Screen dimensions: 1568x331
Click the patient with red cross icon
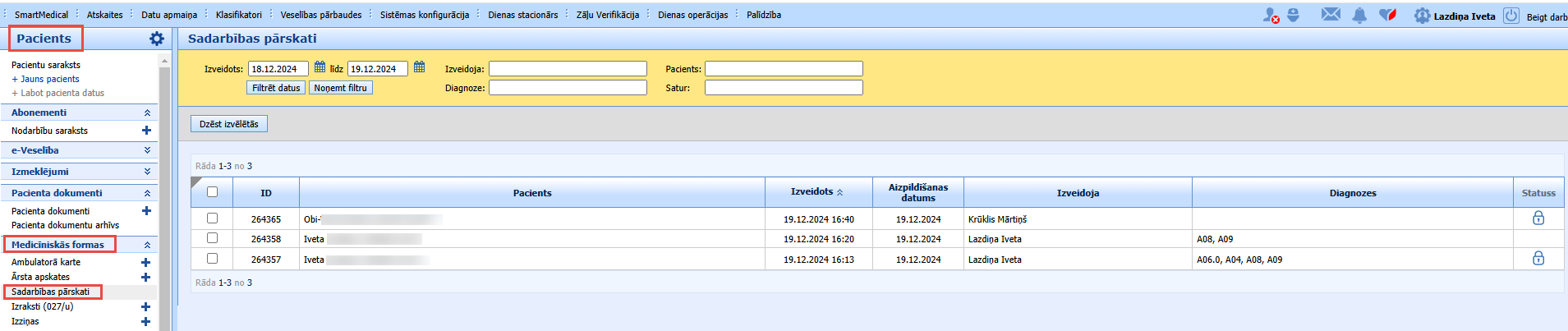[x=1271, y=16]
